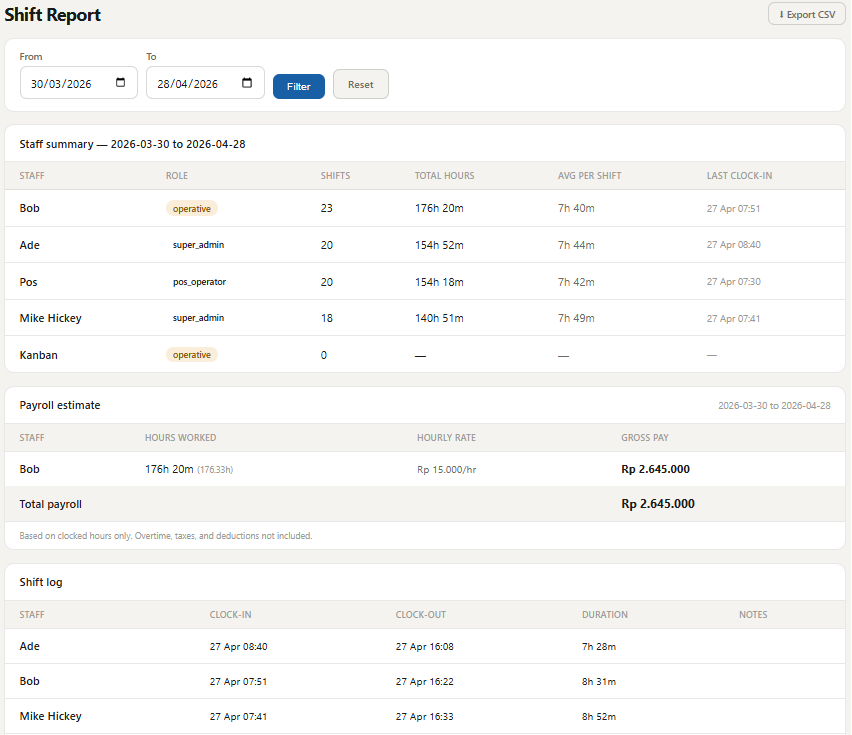Click Bob's average 7h 40m
Screen dimensions: 852x735
click(x=577, y=208)
